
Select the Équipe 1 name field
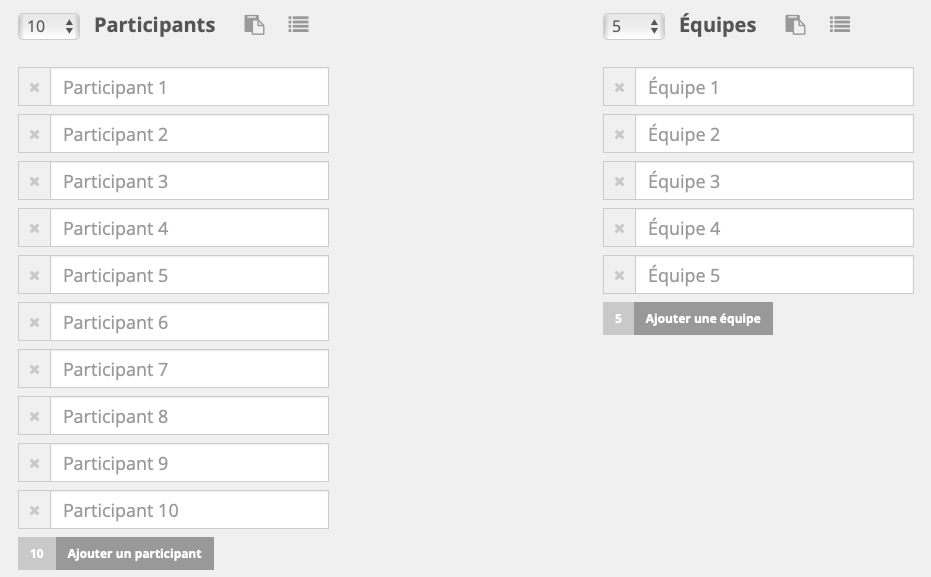(774, 87)
